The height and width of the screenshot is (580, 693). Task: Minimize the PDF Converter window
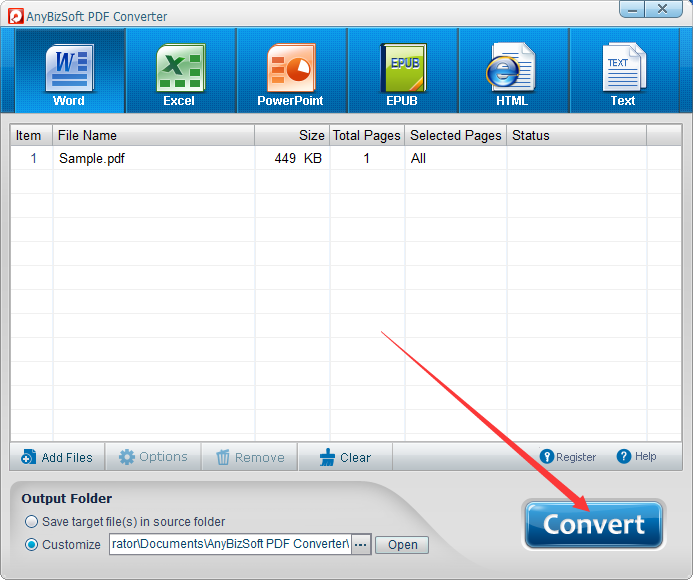(x=632, y=9)
